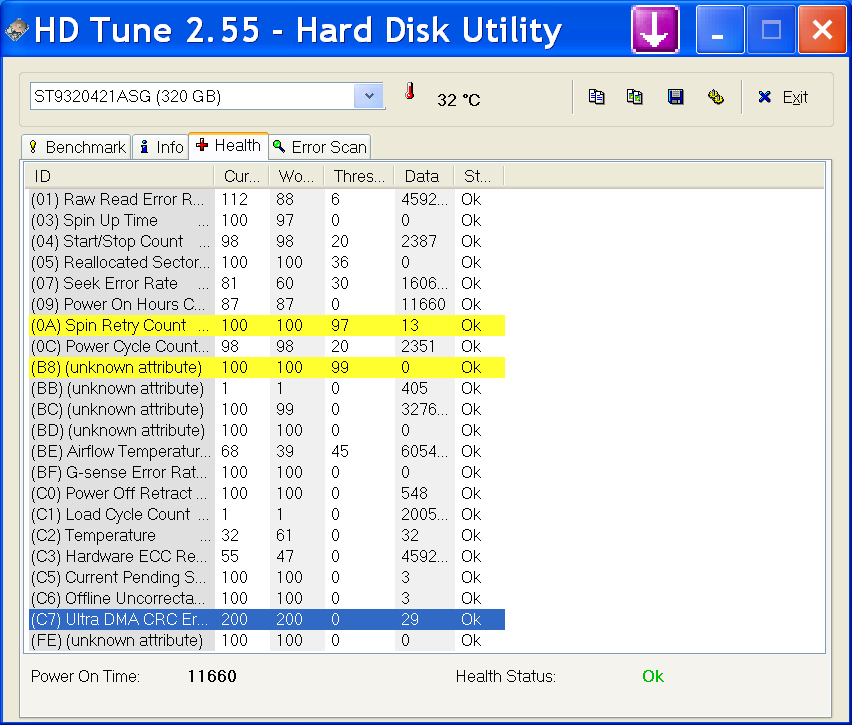The height and width of the screenshot is (725, 852).
Task: Click the 548 Power Off Retract data value
Action: point(415,493)
